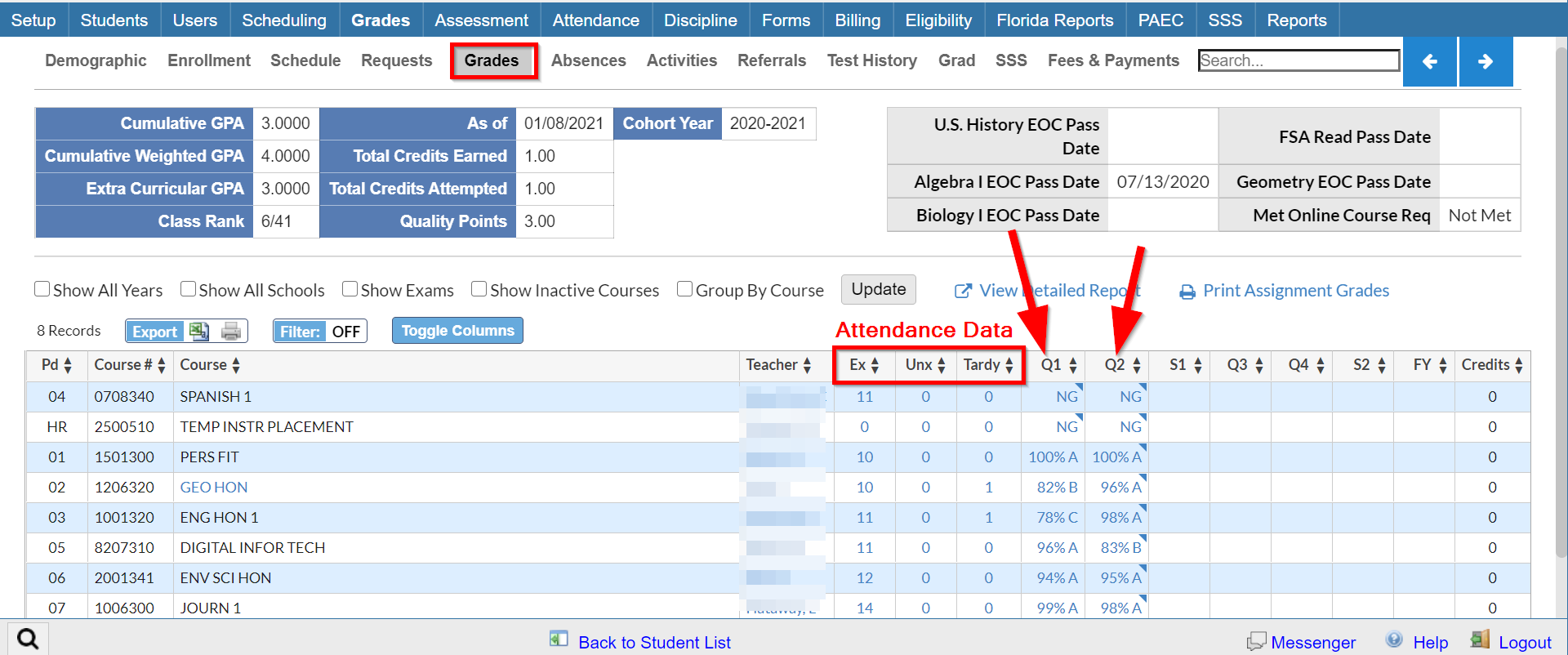This screenshot has height=655, width=1568.
Task: Switch to the Absences tab
Action: [588, 60]
